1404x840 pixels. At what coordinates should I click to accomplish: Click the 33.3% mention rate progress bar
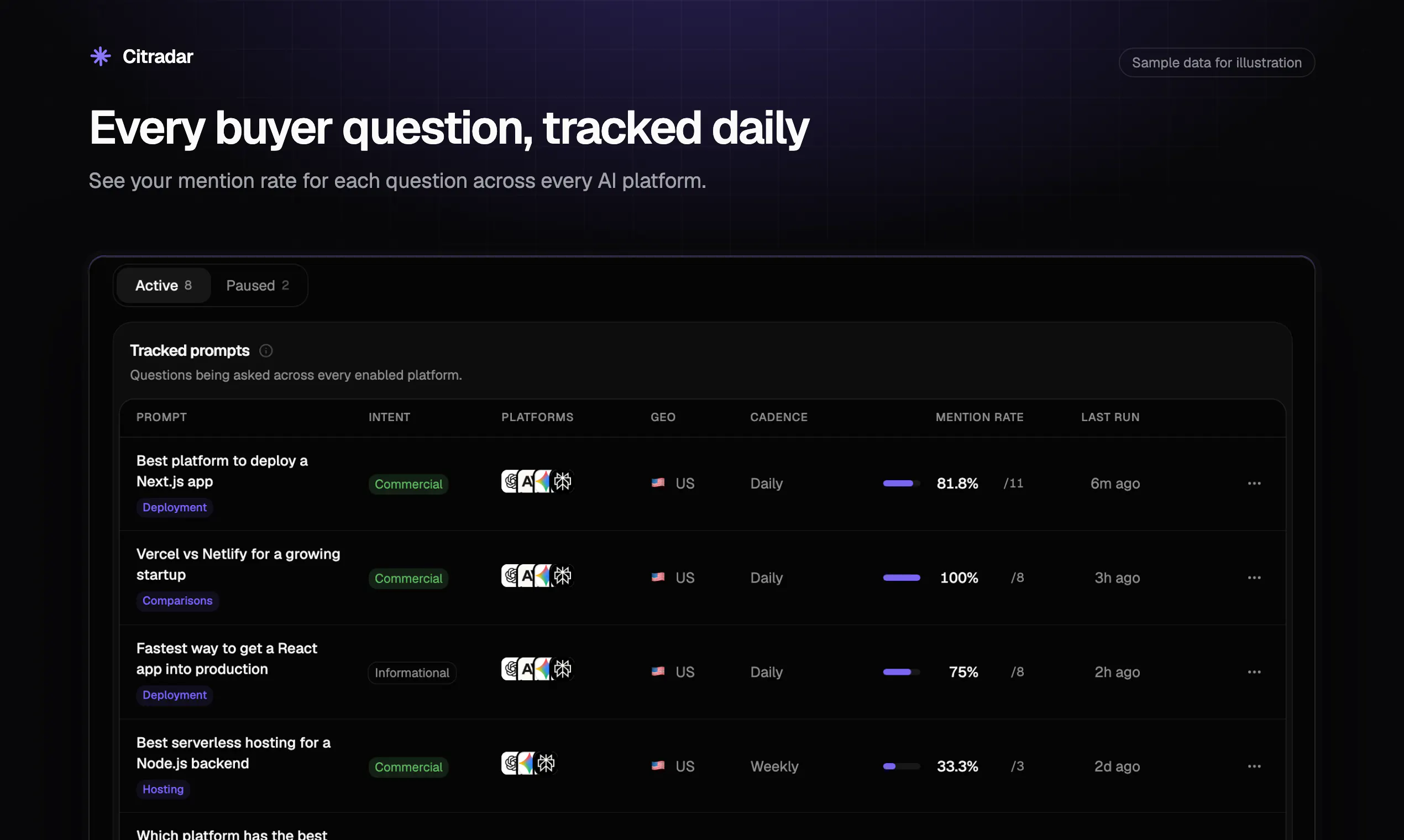tap(902, 766)
